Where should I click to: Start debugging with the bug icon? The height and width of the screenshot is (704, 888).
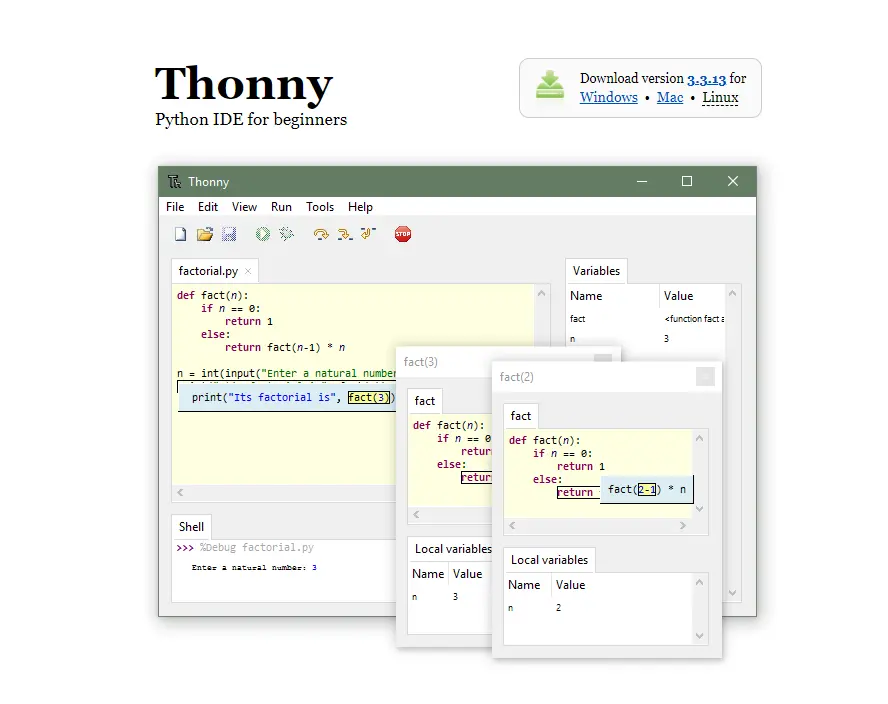pyautogui.click(x=287, y=234)
